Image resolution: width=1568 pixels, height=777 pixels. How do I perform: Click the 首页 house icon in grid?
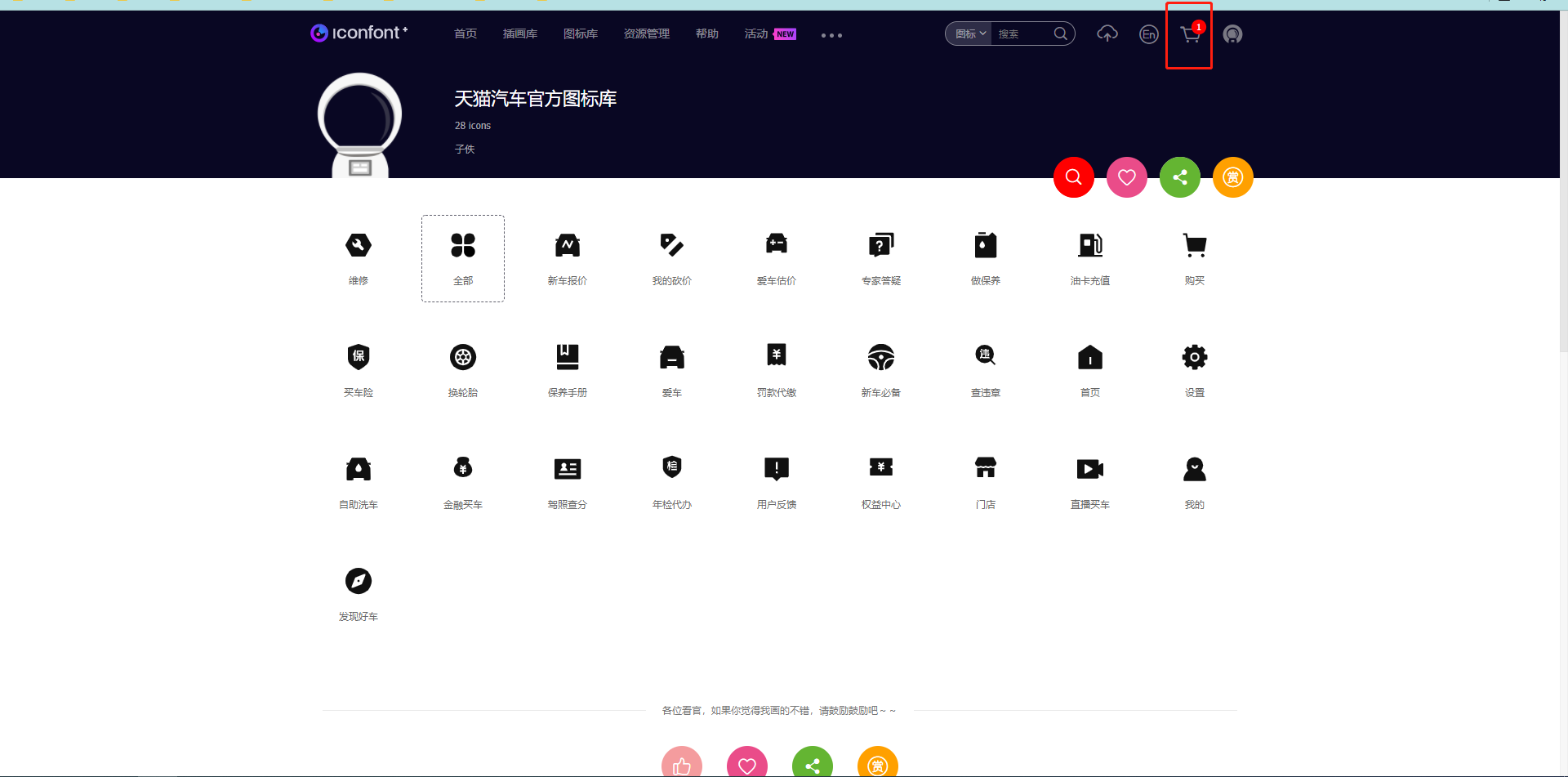pos(1090,357)
